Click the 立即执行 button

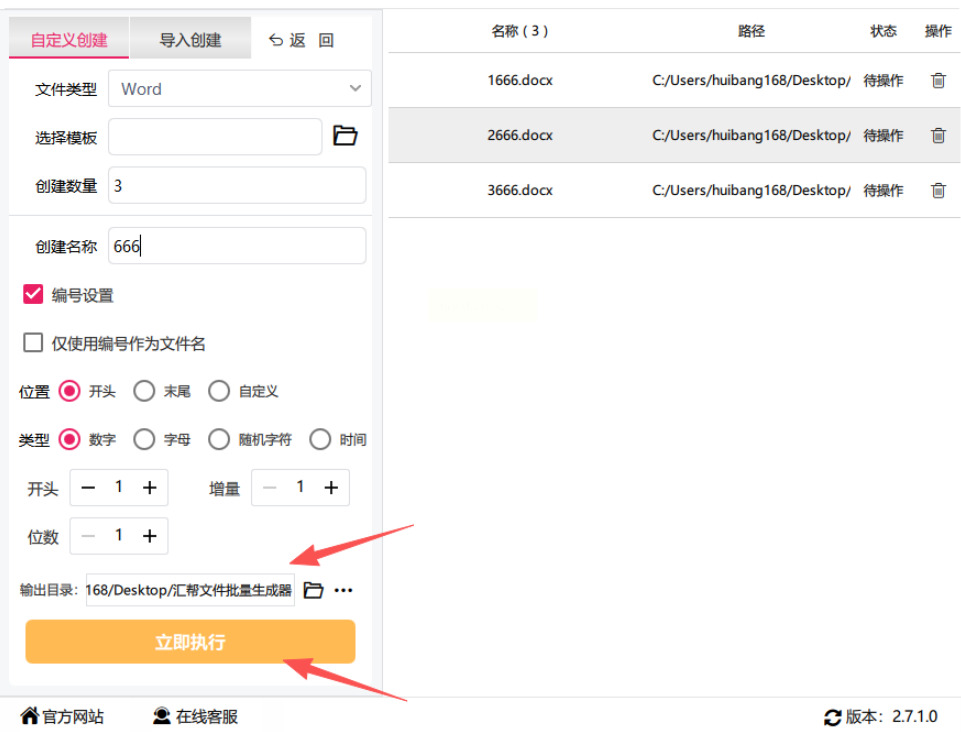[x=190, y=641]
